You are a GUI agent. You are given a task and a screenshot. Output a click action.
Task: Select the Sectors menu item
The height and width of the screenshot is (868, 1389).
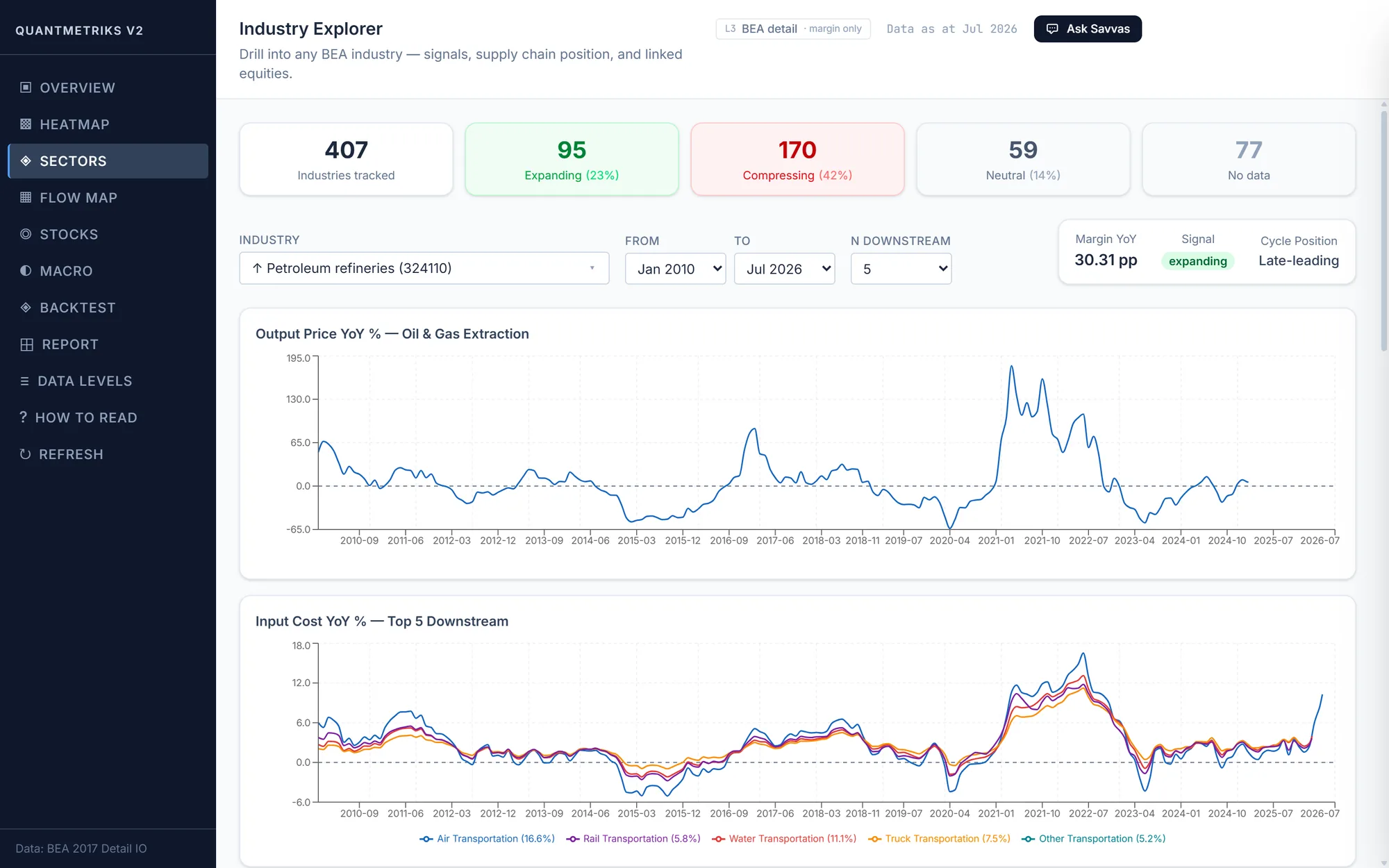[108, 161]
